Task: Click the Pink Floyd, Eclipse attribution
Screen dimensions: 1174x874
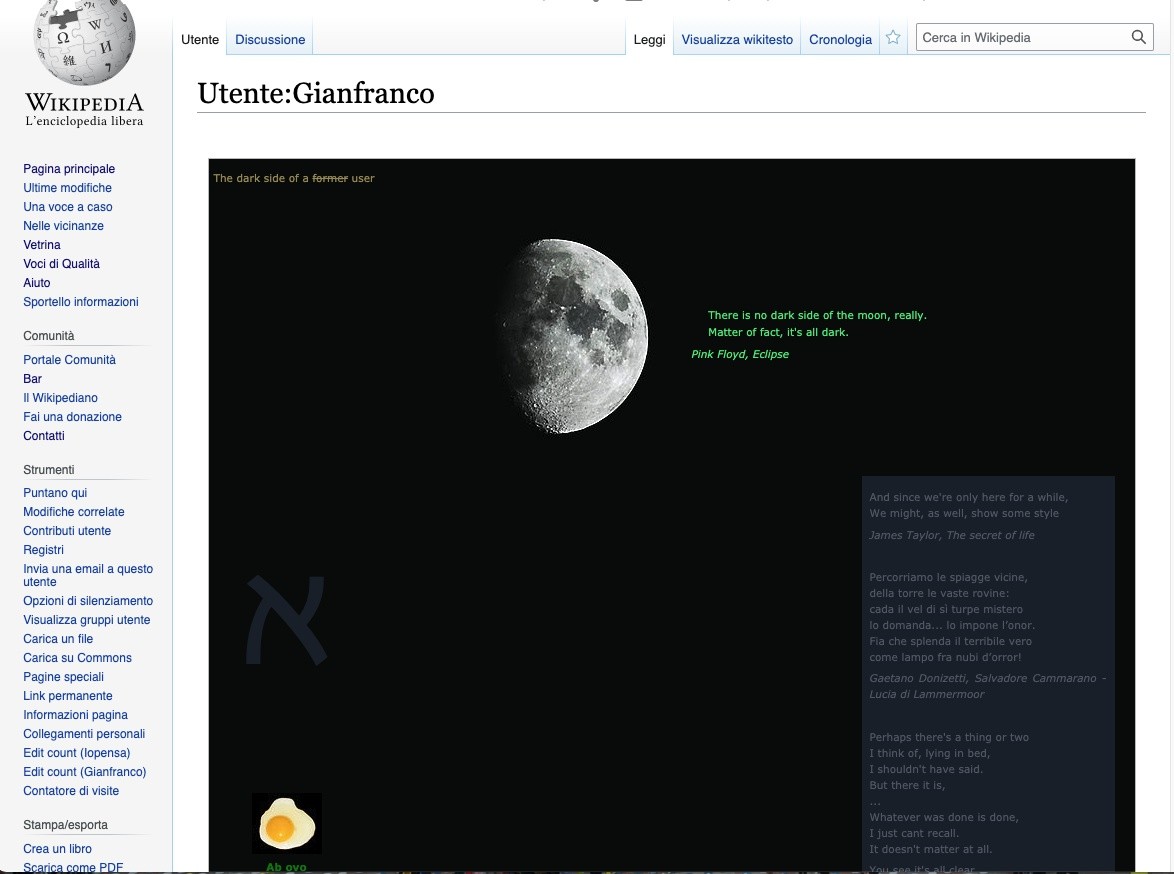Action: coord(740,354)
